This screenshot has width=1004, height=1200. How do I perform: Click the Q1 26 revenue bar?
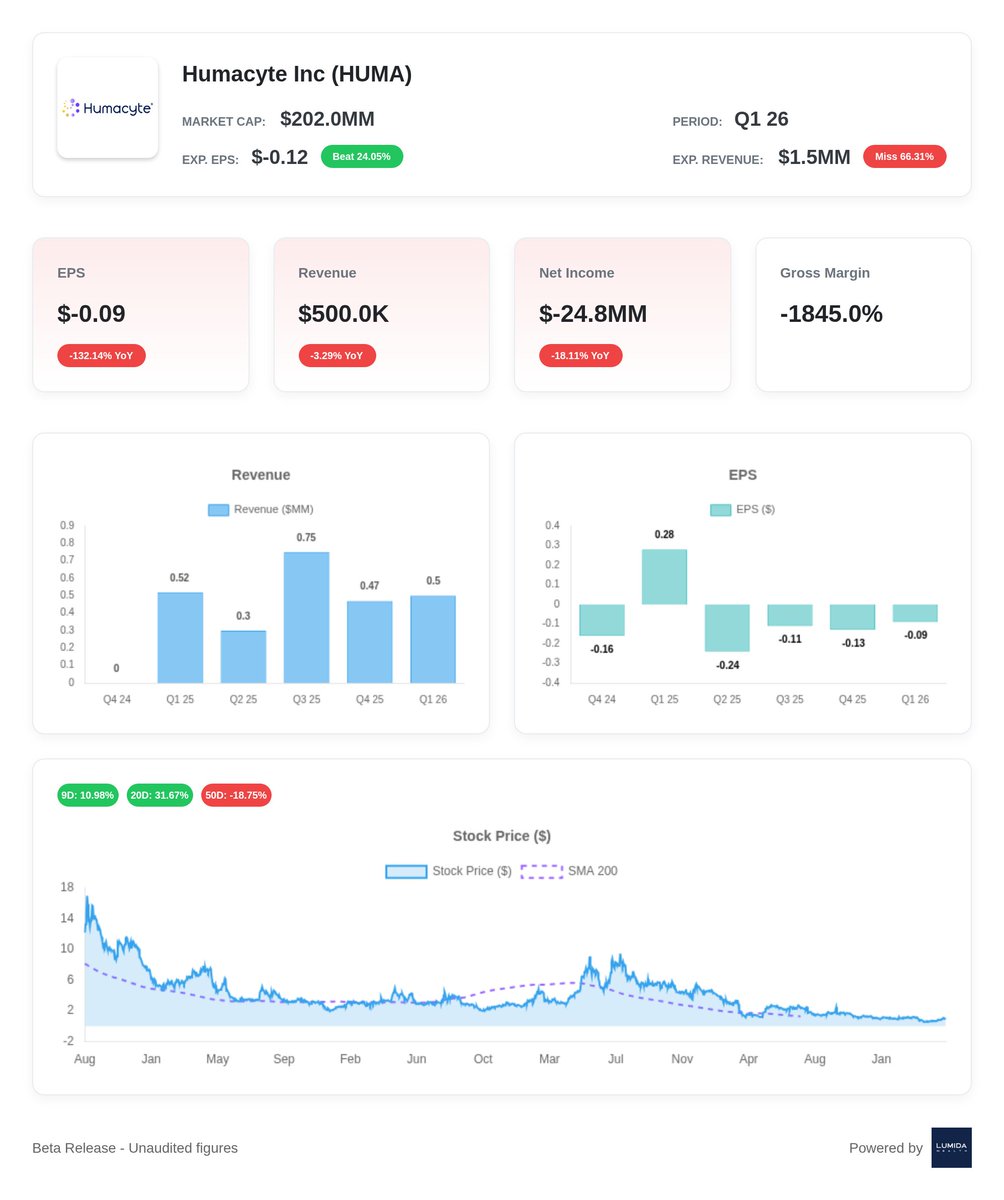click(x=433, y=640)
